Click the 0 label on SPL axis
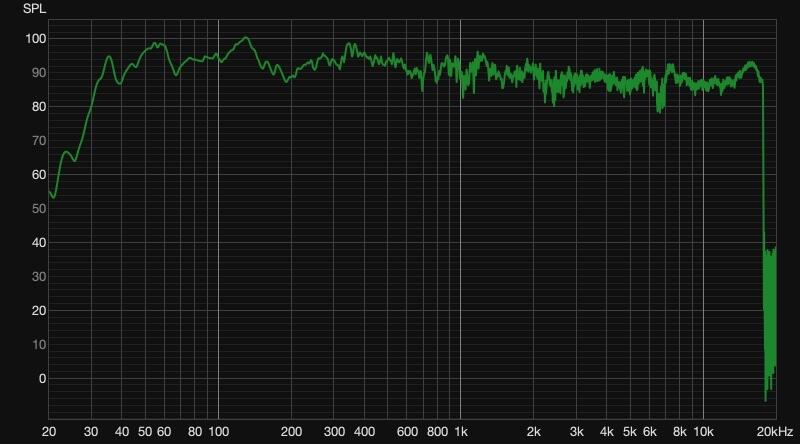This screenshot has height=444, width=800. pyautogui.click(x=42, y=379)
